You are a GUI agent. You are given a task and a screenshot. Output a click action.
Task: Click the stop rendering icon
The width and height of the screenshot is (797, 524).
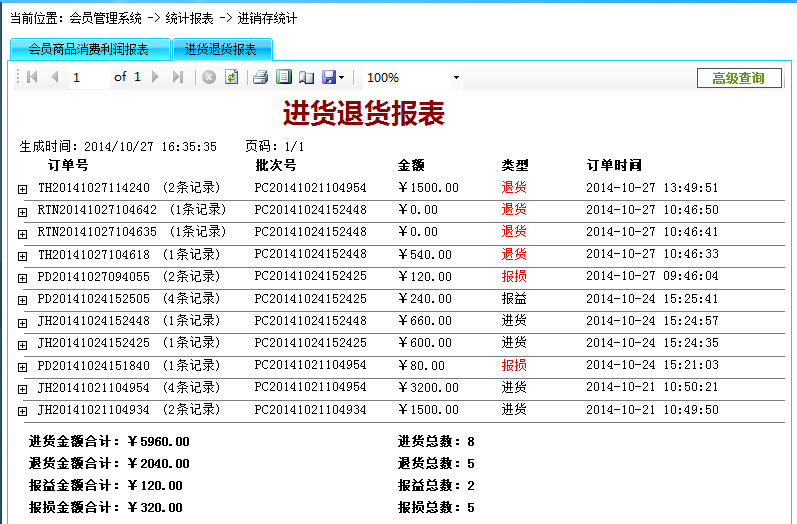coord(209,77)
